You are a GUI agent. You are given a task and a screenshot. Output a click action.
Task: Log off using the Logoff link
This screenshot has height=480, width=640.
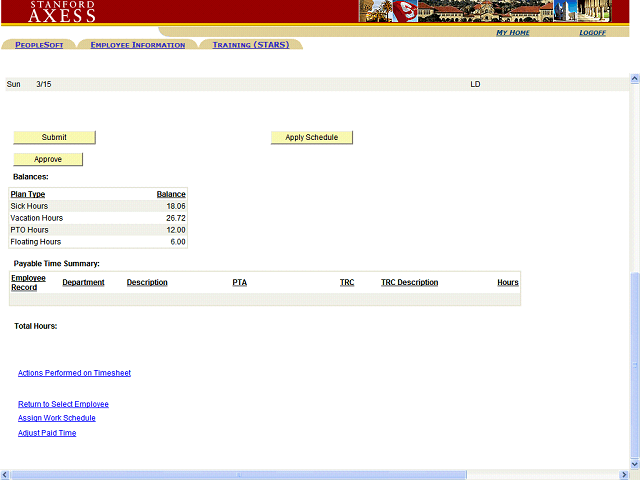click(592, 33)
